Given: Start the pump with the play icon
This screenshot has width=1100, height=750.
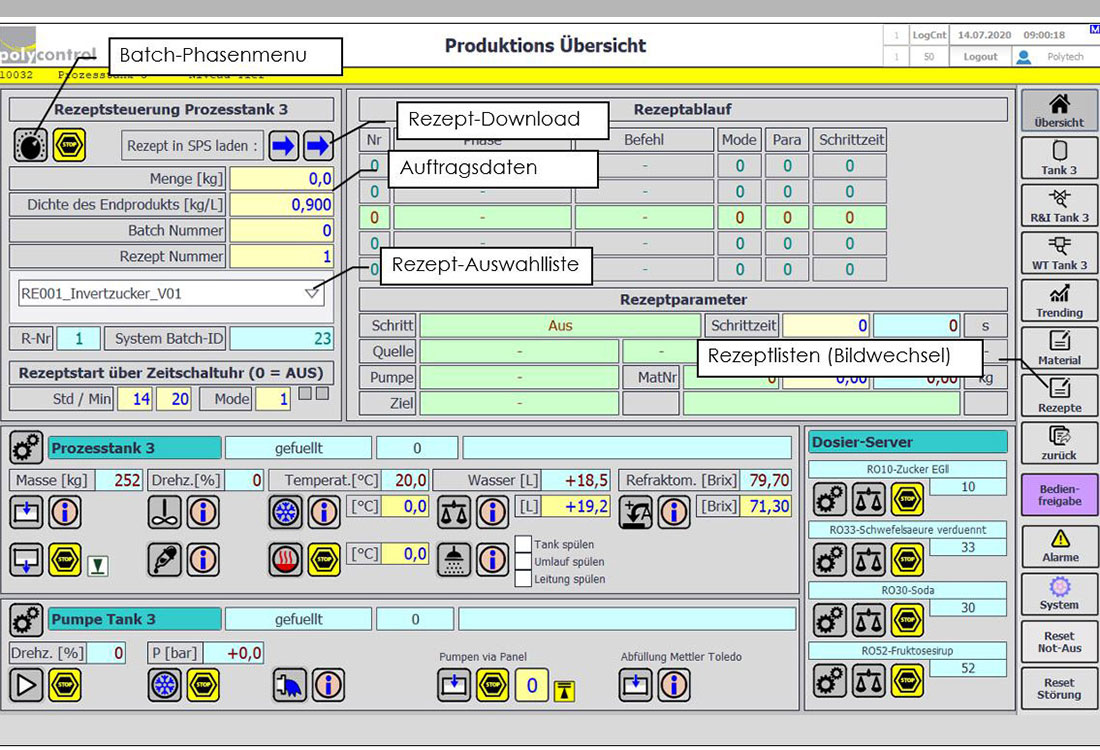Looking at the screenshot, I should pyautogui.click(x=26, y=685).
